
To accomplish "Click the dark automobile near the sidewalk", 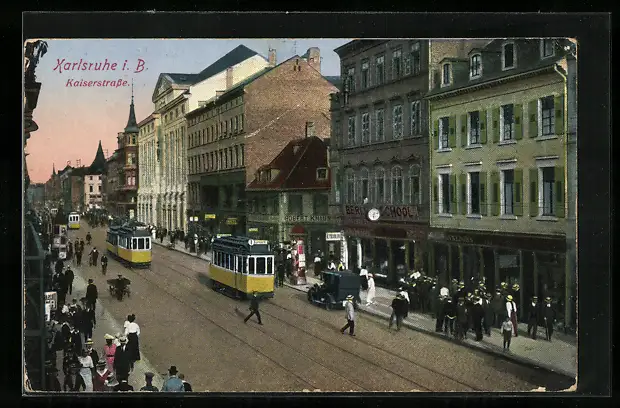I will coord(334,288).
